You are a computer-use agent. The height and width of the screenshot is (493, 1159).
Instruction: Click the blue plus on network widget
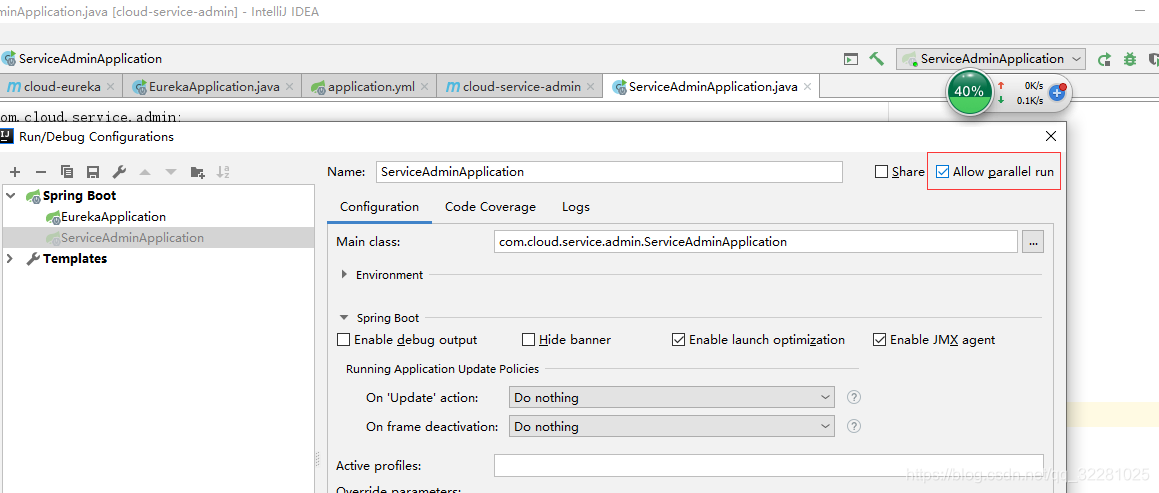[1057, 92]
